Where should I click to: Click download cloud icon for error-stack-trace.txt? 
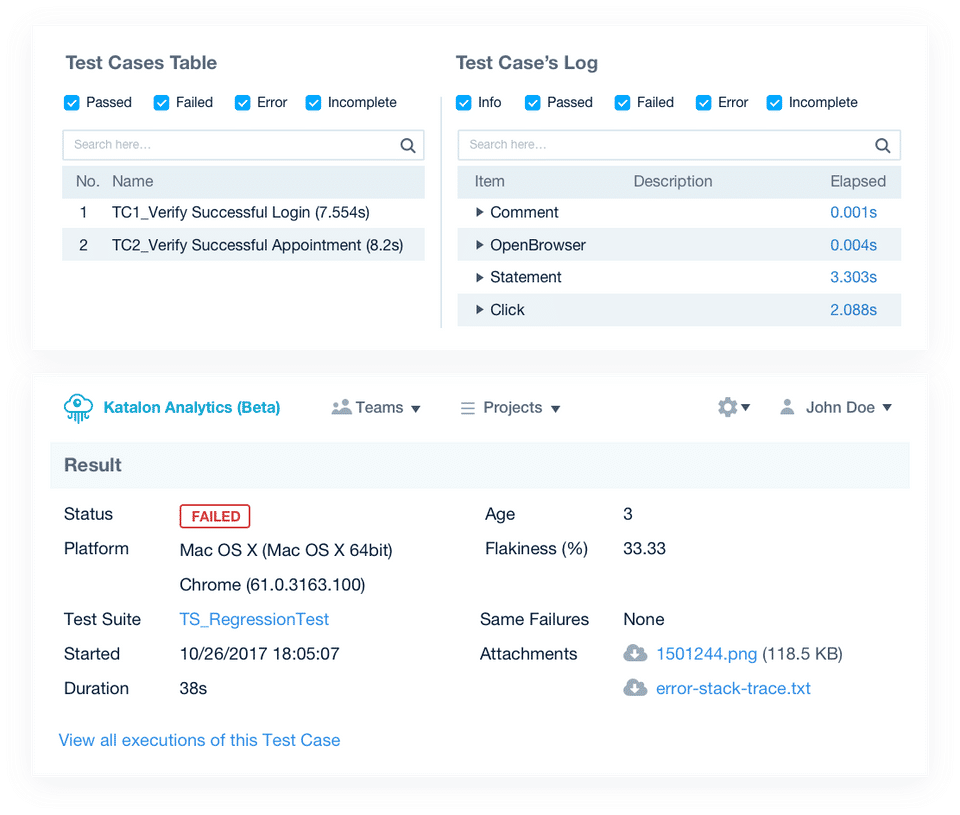635,688
